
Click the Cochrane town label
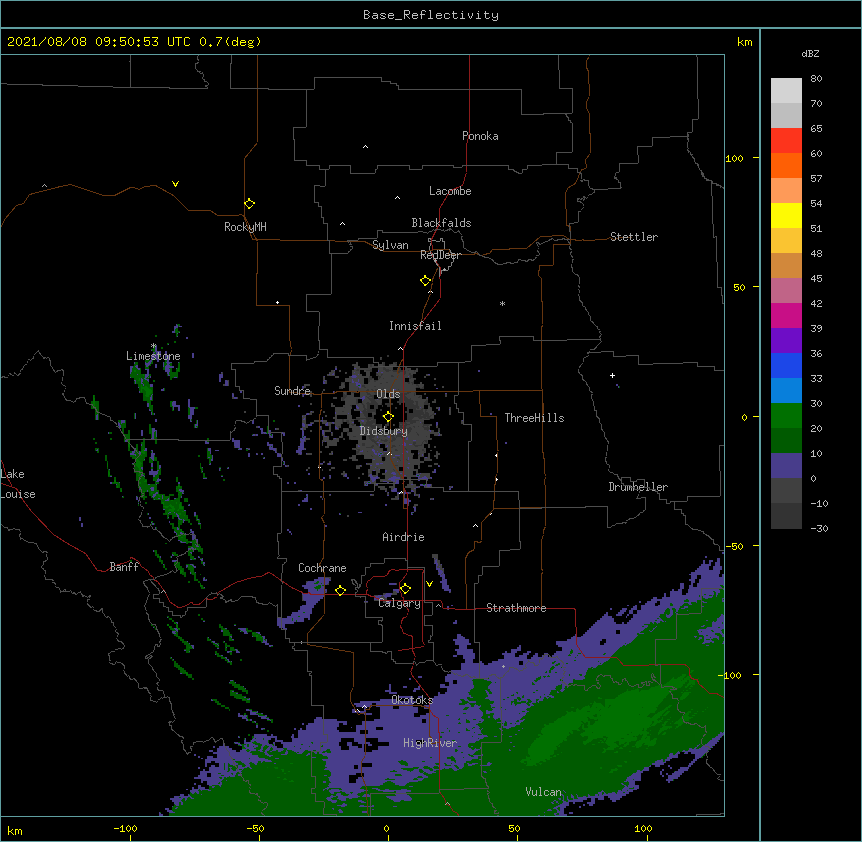tap(322, 568)
